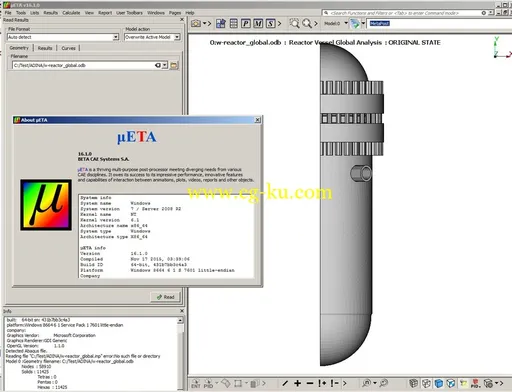The image size is (512, 392).
Task: Switch to the Results tab
Action: pos(45,48)
